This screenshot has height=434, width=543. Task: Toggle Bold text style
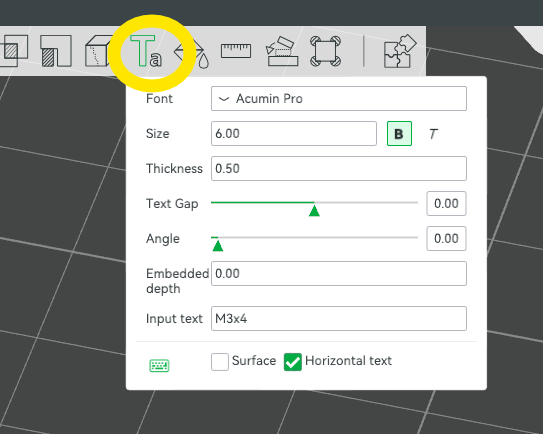coord(399,134)
